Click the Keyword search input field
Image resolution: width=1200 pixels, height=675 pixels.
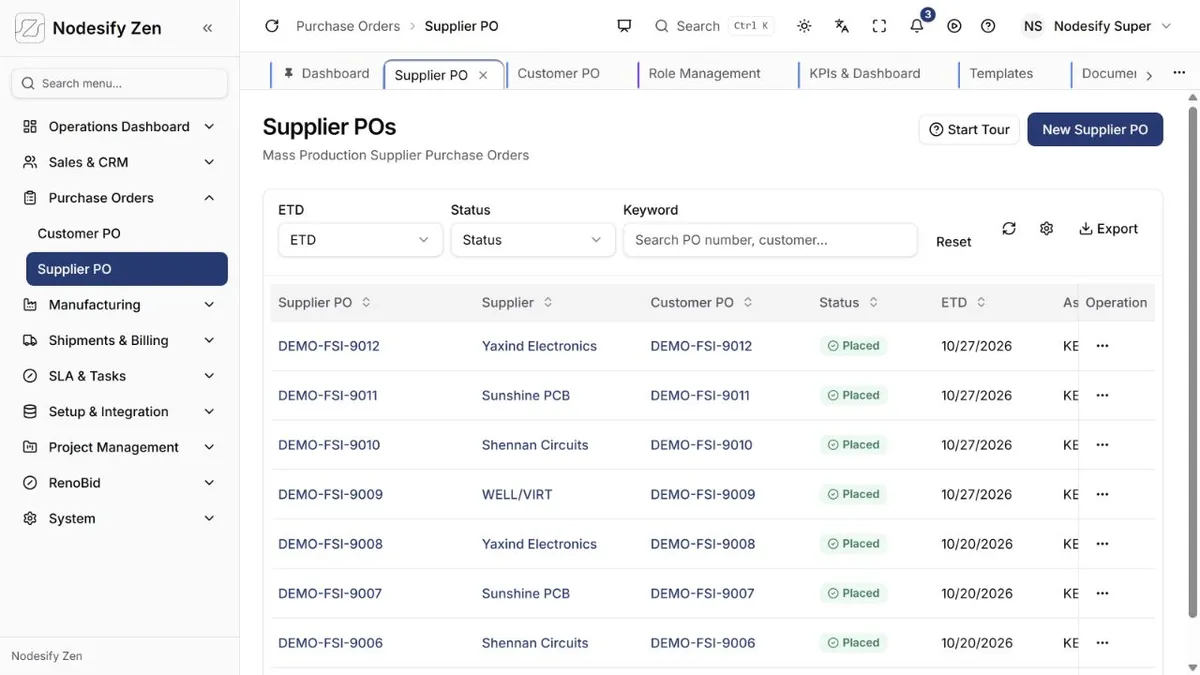(x=770, y=240)
